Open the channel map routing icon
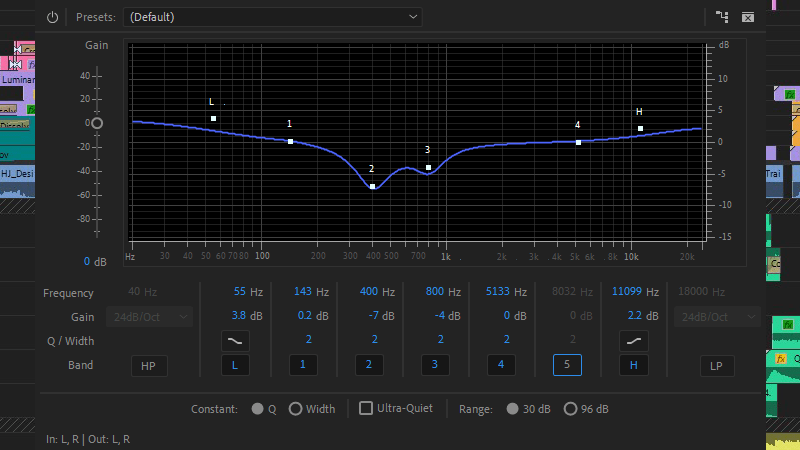This screenshot has width=800, height=450. (722, 17)
